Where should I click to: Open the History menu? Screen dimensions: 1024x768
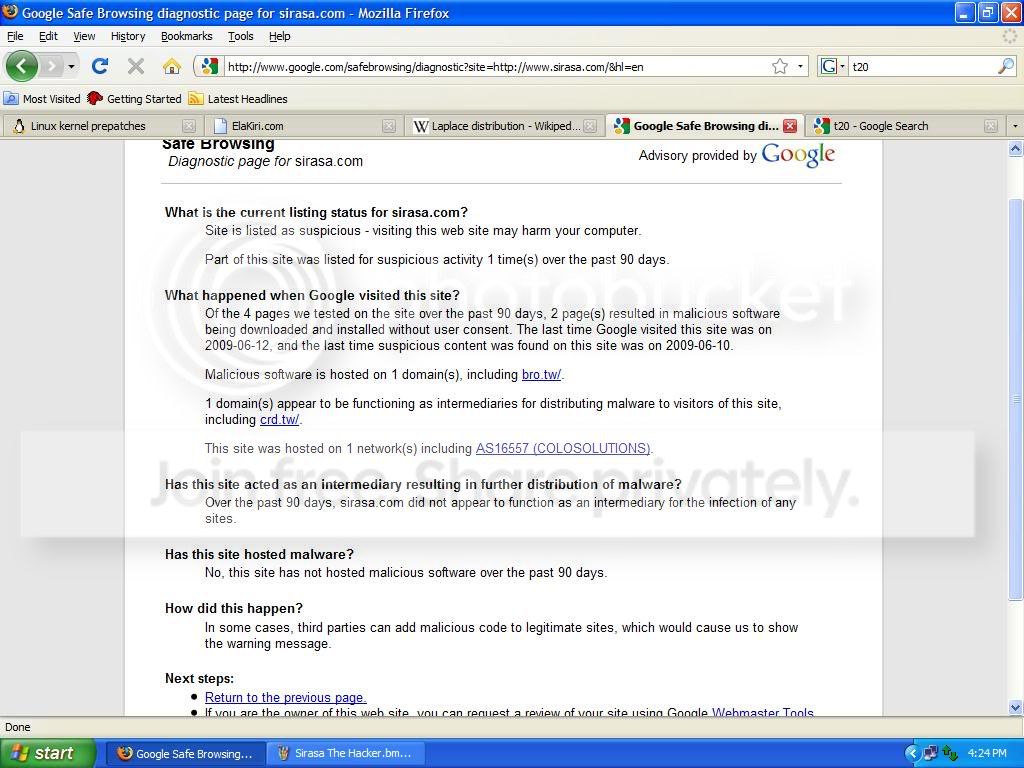128,36
